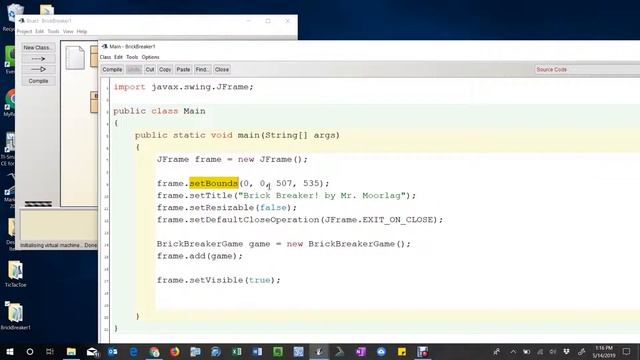Open Excel from the taskbar
This screenshot has height=360, width=640.
pos(237,351)
